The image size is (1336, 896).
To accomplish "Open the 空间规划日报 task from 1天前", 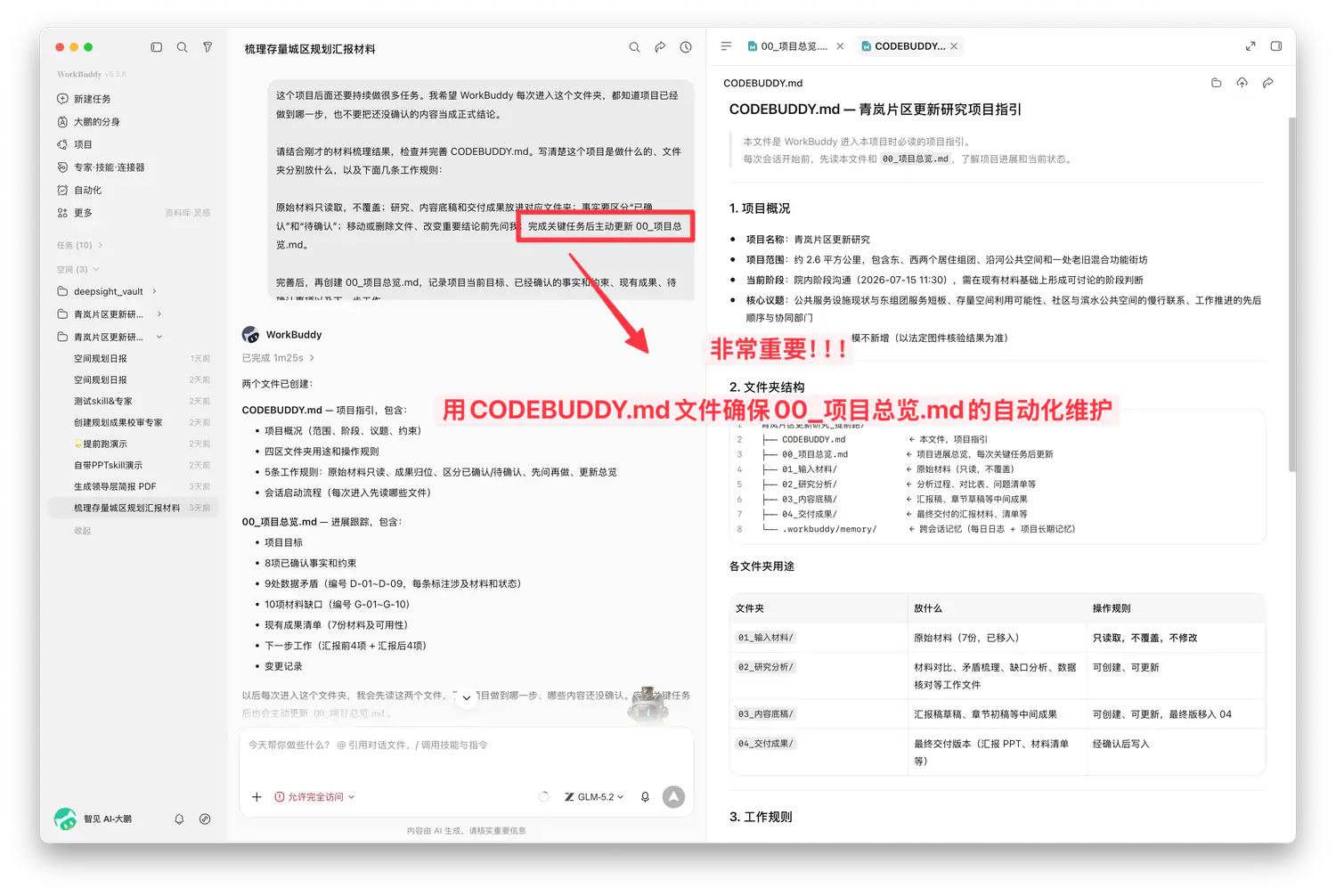I will pyautogui.click(x=133, y=358).
